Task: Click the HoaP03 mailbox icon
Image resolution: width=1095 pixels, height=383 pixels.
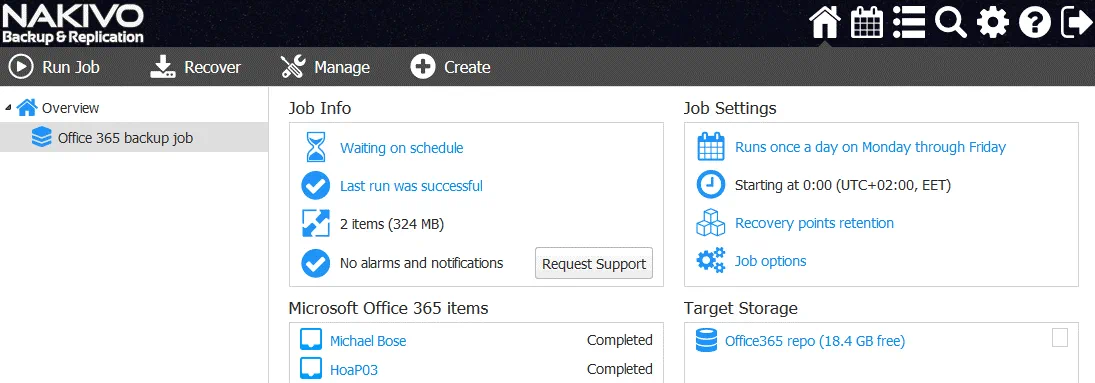Action: (311, 368)
